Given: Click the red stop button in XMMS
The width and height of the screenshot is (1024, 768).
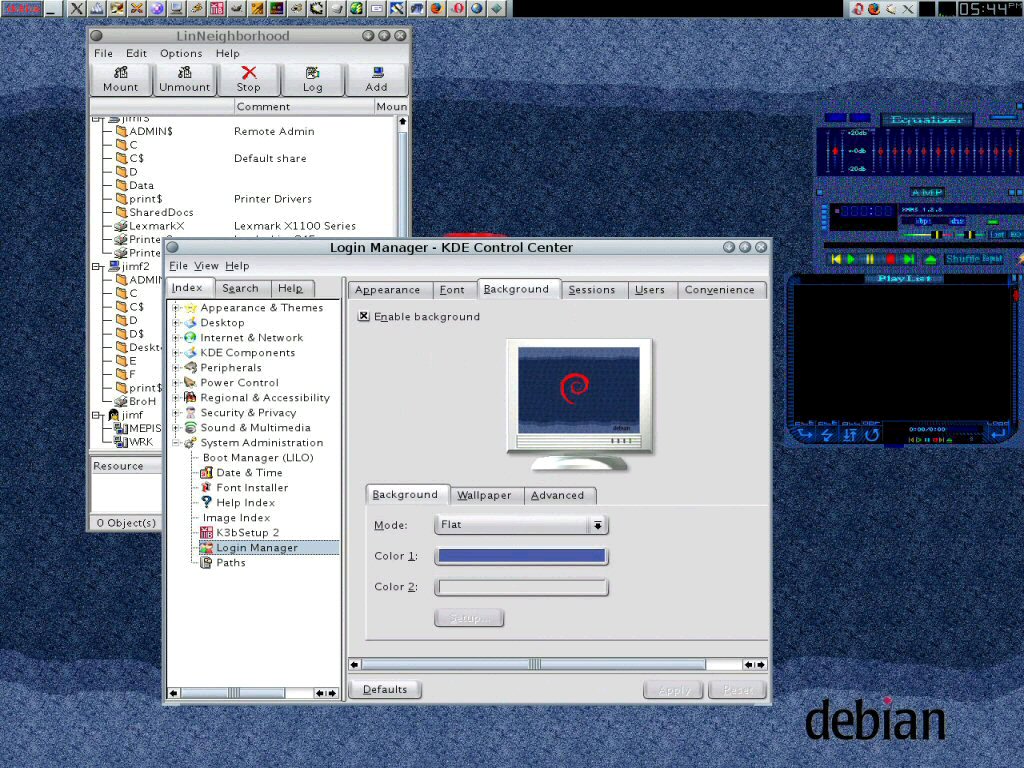Looking at the screenshot, I should click(x=890, y=259).
